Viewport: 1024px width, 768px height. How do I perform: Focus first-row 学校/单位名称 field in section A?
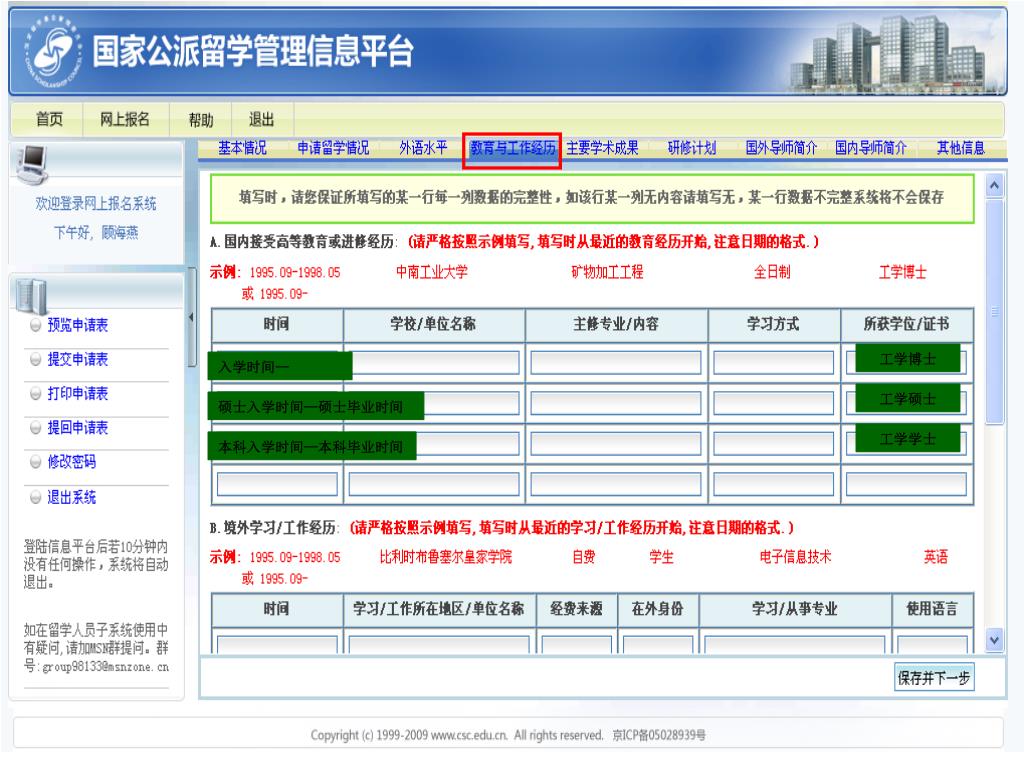(435, 362)
